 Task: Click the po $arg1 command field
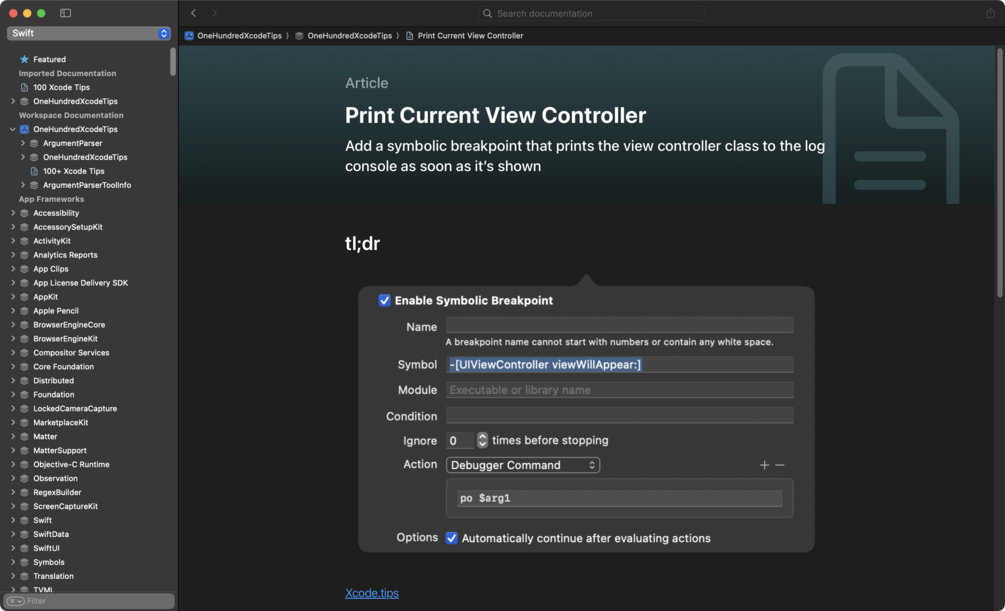tap(620, 498)
